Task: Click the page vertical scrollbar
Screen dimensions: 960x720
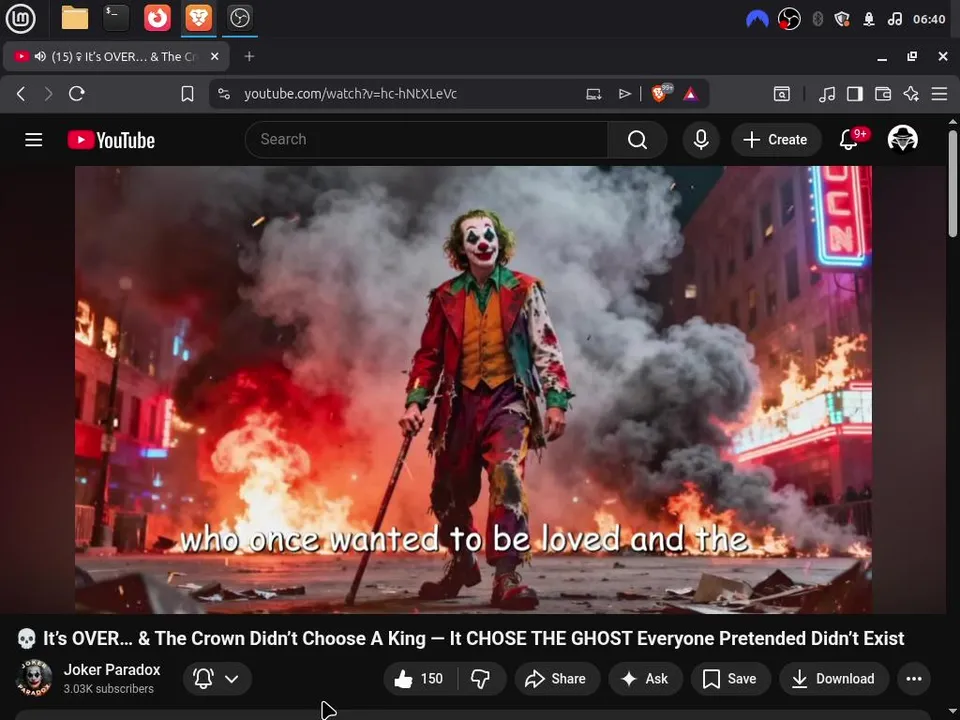Action: point(953,182)
